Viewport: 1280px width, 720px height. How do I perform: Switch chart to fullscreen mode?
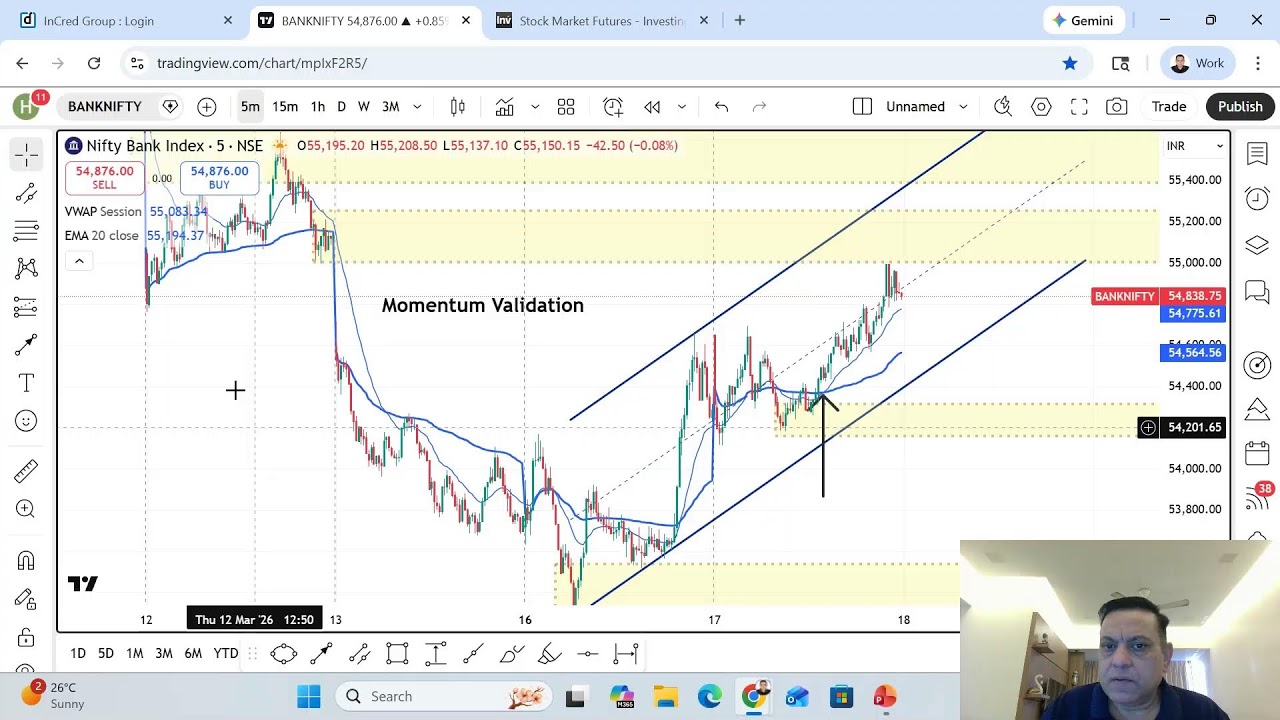(1079, 107)
